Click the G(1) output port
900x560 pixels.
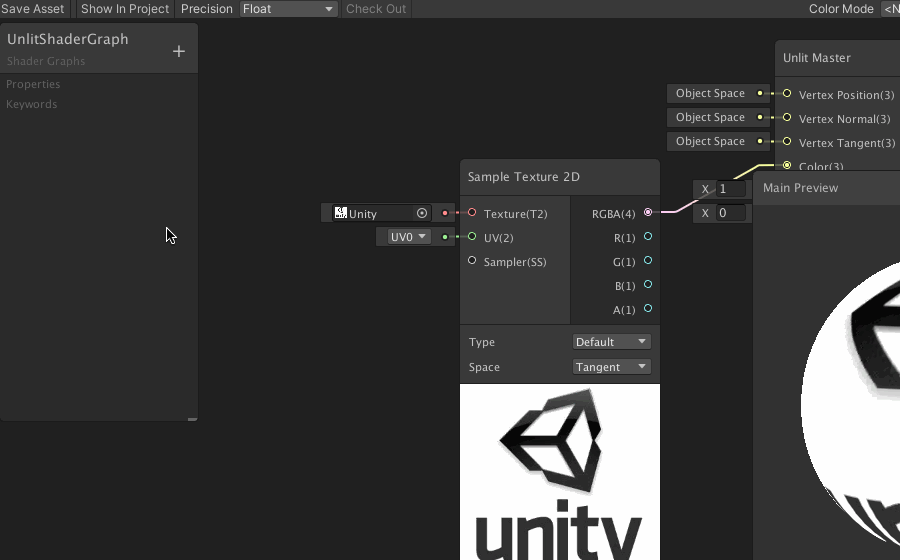[648, 260]
